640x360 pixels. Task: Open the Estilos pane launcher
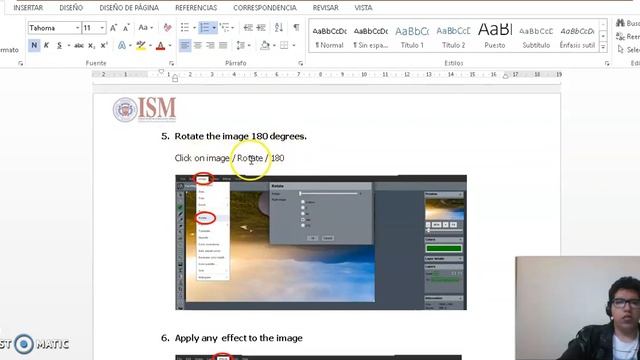click(x=607, y=63)
